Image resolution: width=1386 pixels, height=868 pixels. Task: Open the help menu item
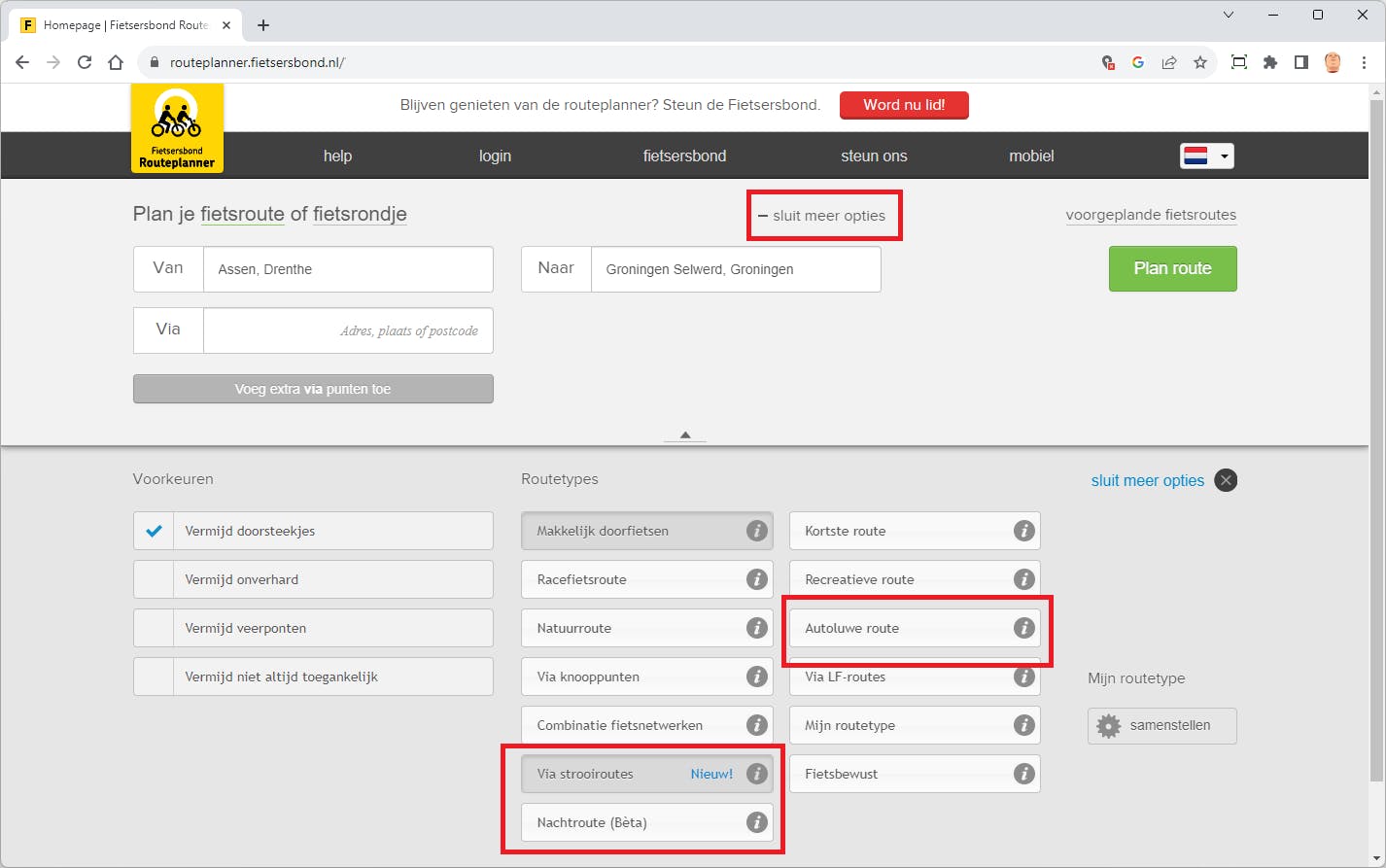(337, 156)
